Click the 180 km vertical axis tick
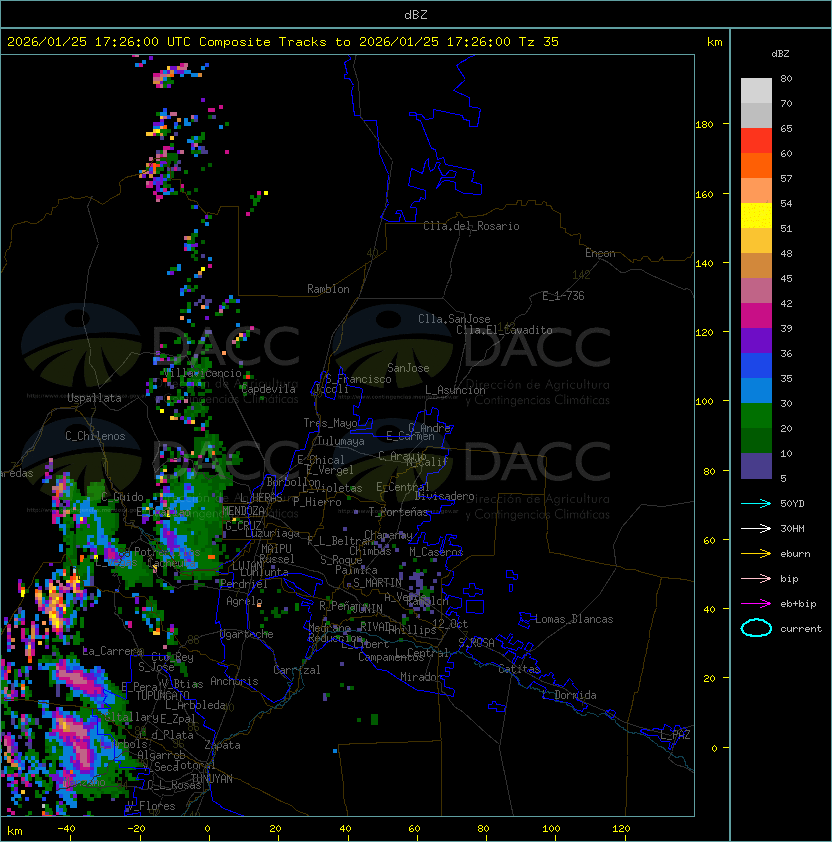The height and width of the screenshot is (842, 832). 704,125
